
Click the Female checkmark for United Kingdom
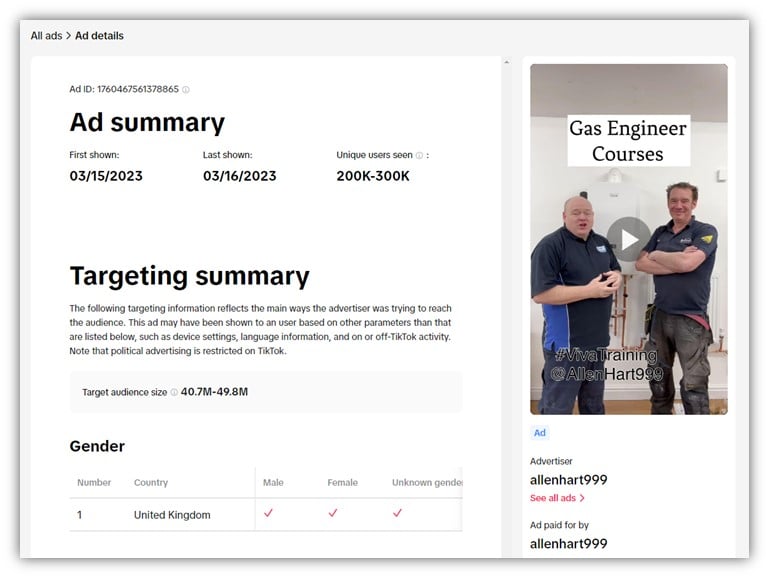pos(333,513)
